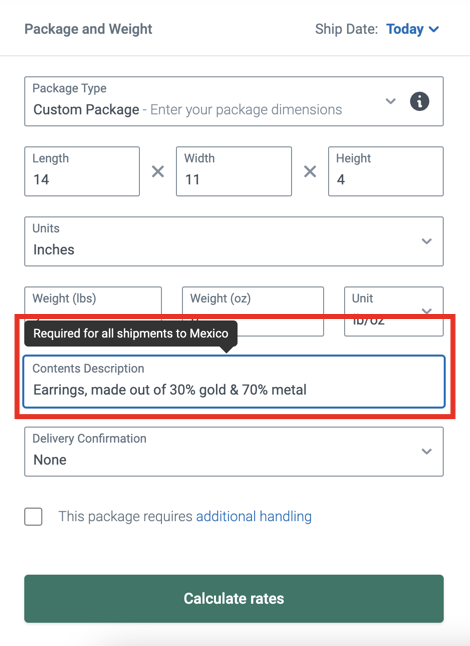Viewport: 470px width, 646px height.
Task: Click the multiplication symbol between Length and Width
Action: pos(158,171)
